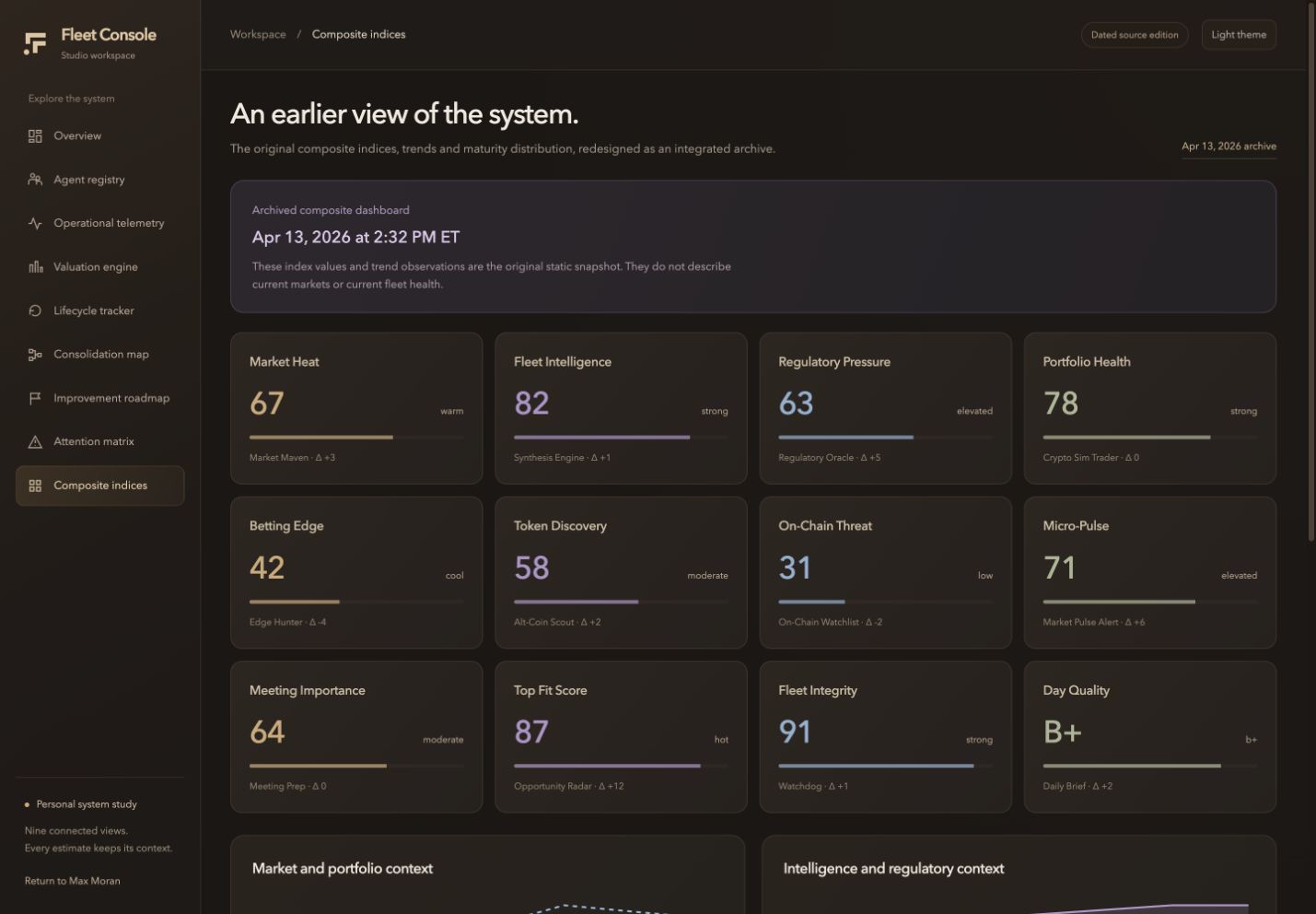Click the Betting Edge value 42
Viewport: 1316px width, 914px height.
[267, 568]
